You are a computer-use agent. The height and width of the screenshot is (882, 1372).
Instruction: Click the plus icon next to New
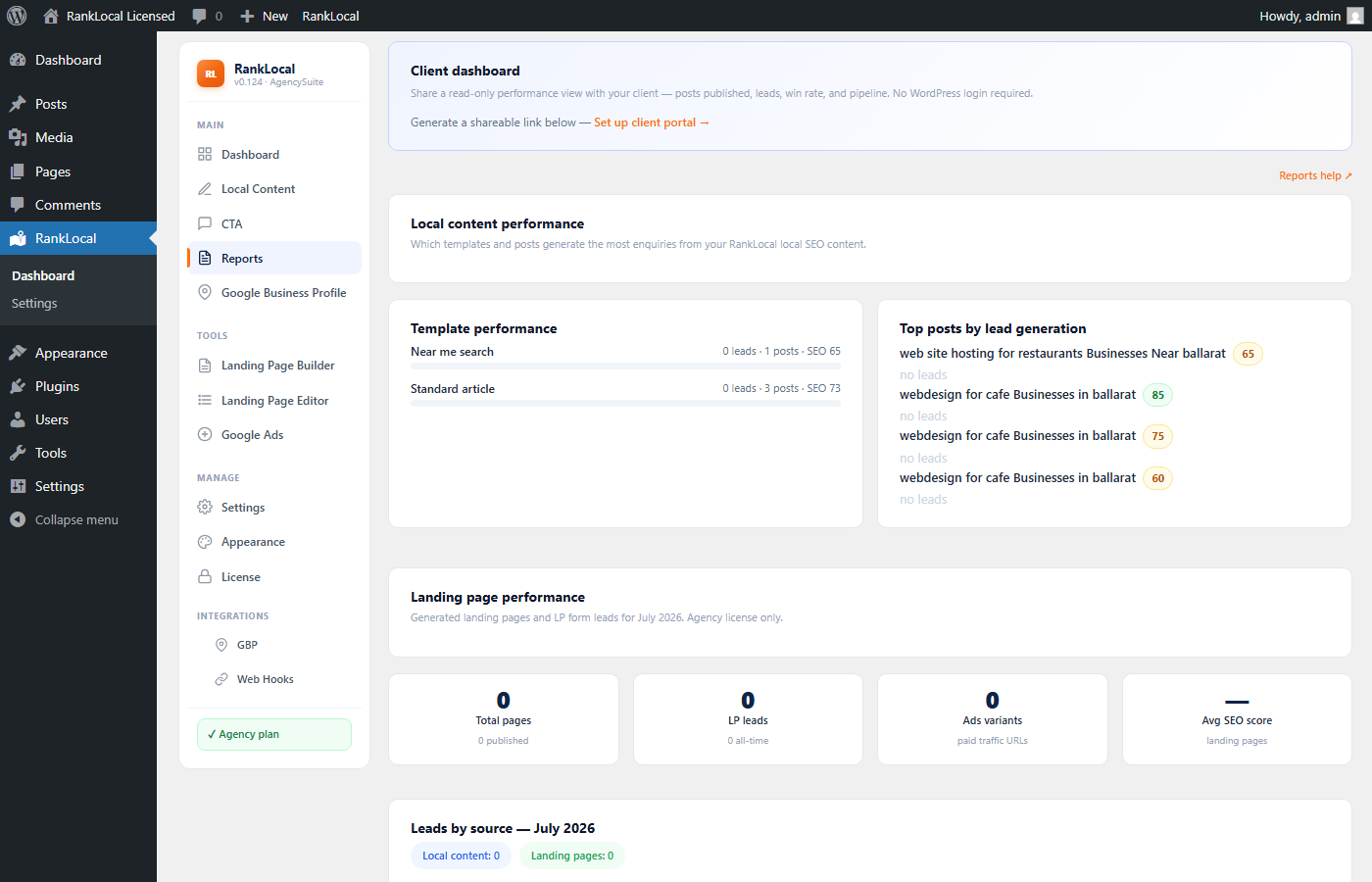pos(247,16)
